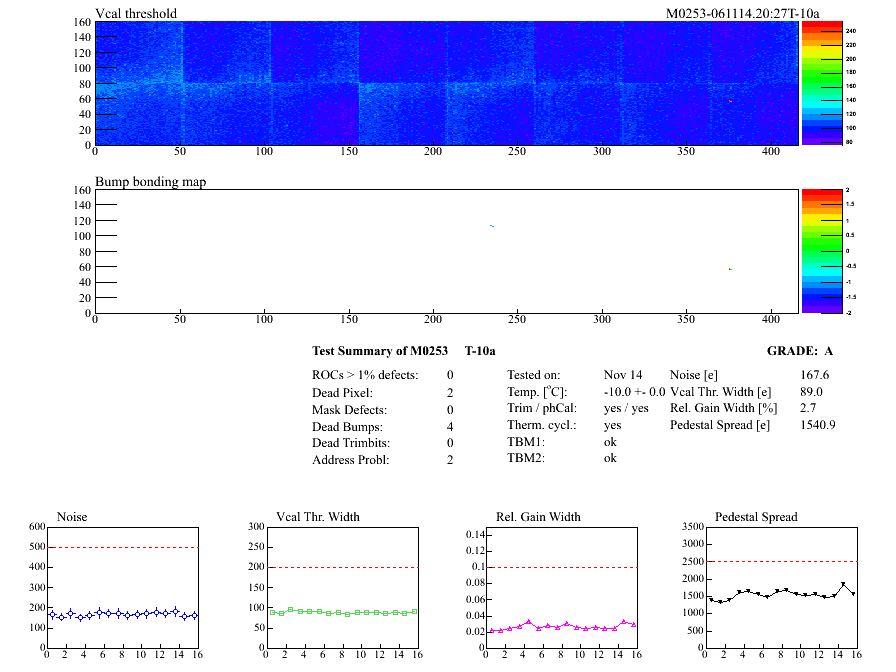Click the Dead Pixel count value

pyautogui.click(x=450, y=392)
